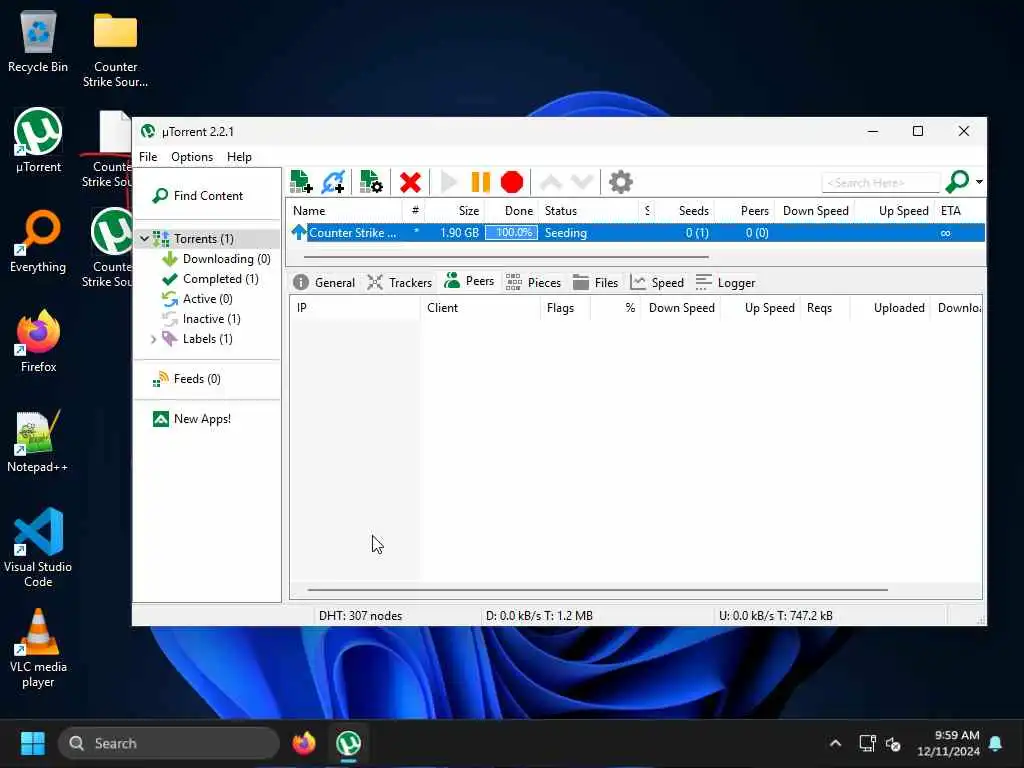Screen dimensions: 1024x768
Task: Sort peers by Flags column header
Action: 560,308
